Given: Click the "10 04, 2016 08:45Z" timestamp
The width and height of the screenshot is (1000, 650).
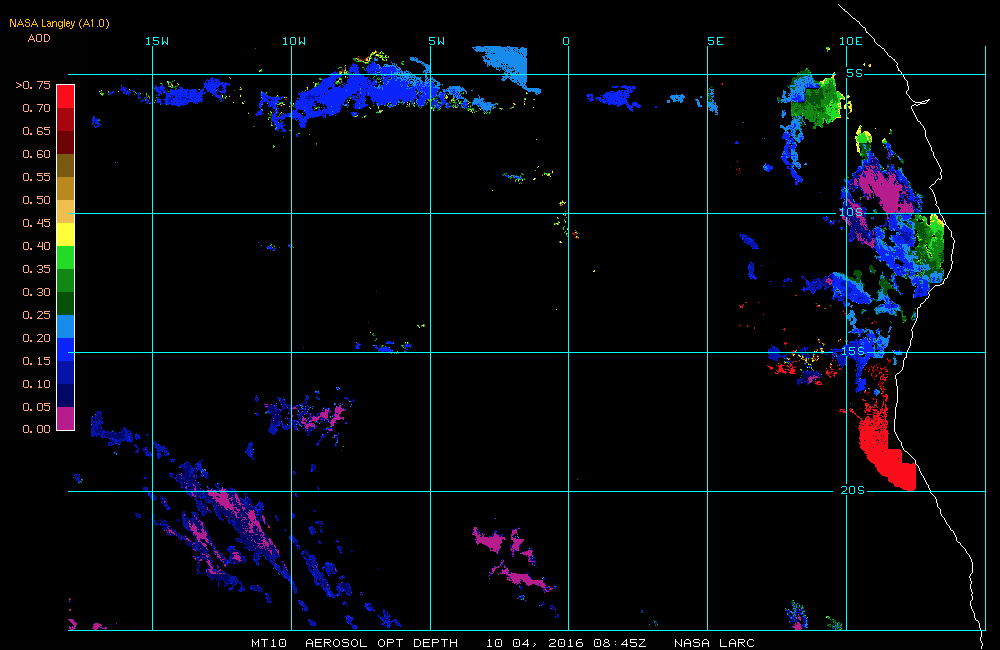Looking at the screenshot, I should (x=566, y=643).
